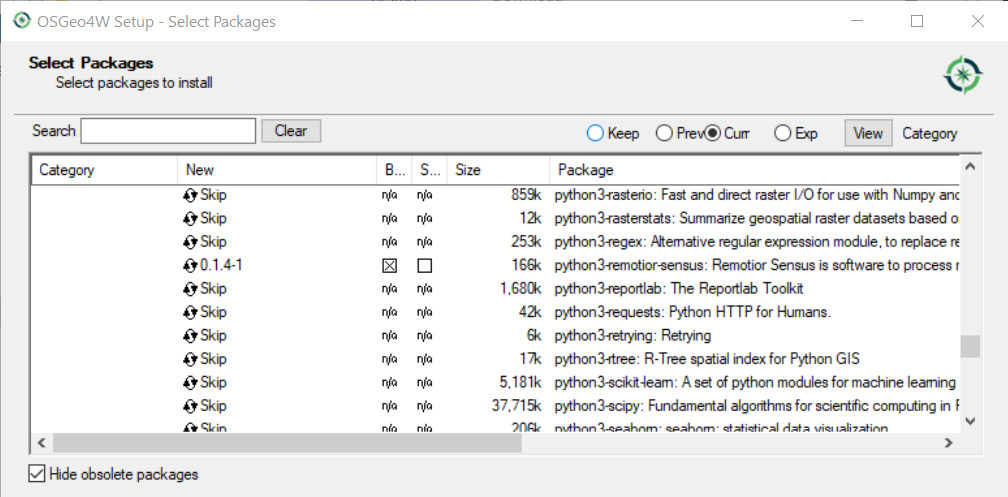Click the Size column header
Viewport: 1008px width, 497px height.
[x=498, y=170]
